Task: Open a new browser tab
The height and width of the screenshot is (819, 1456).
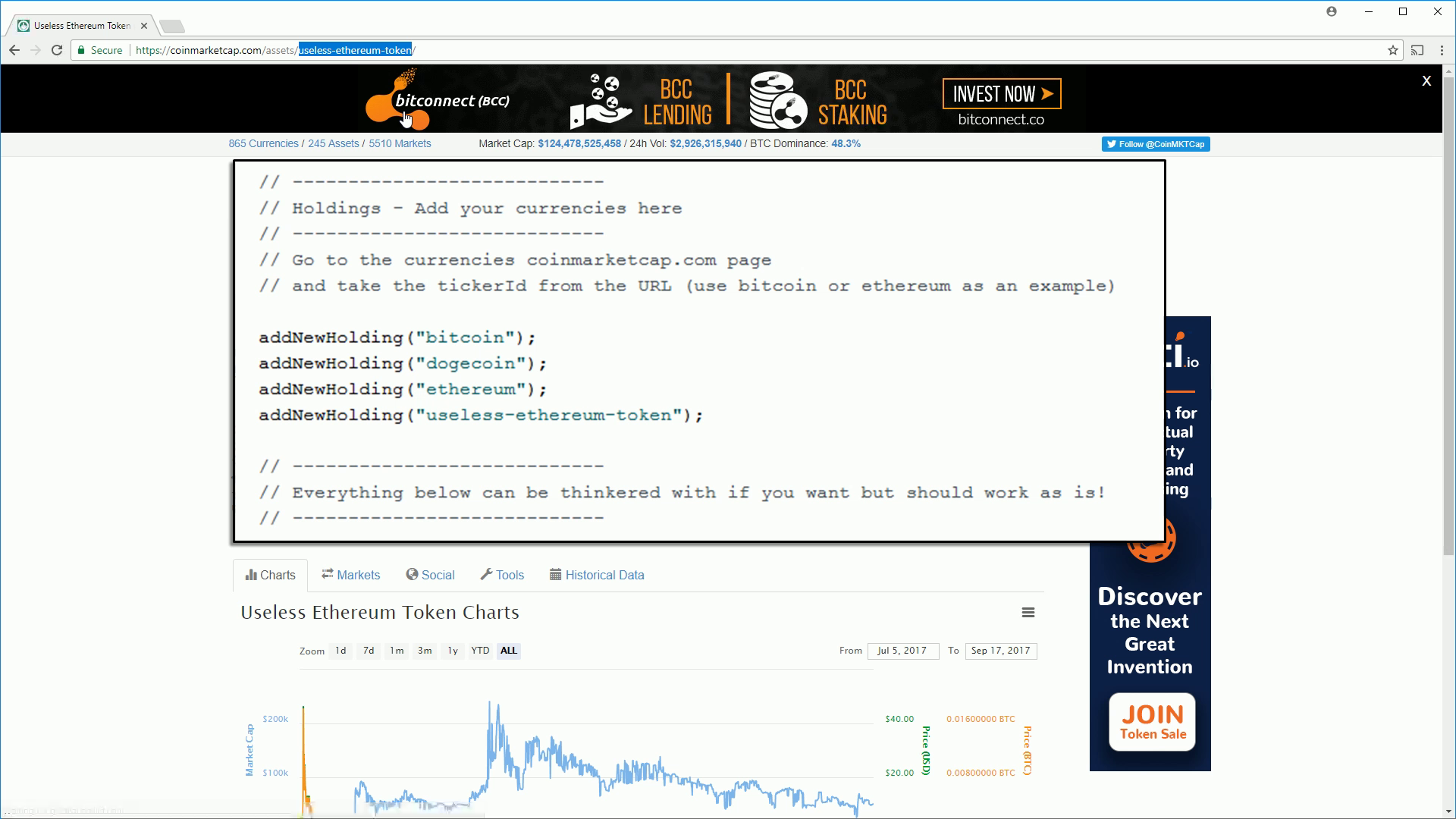Action: click(x=172, y=27)
